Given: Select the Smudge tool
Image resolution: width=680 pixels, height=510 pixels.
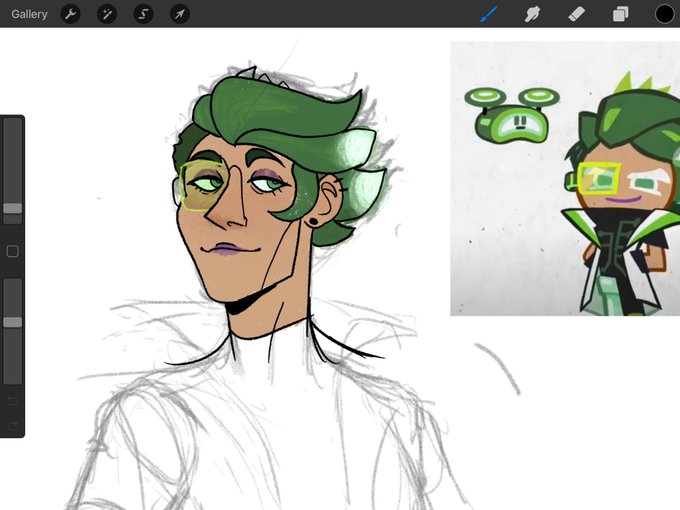Looking at the screenshot, I should click(x=532, y=14).
